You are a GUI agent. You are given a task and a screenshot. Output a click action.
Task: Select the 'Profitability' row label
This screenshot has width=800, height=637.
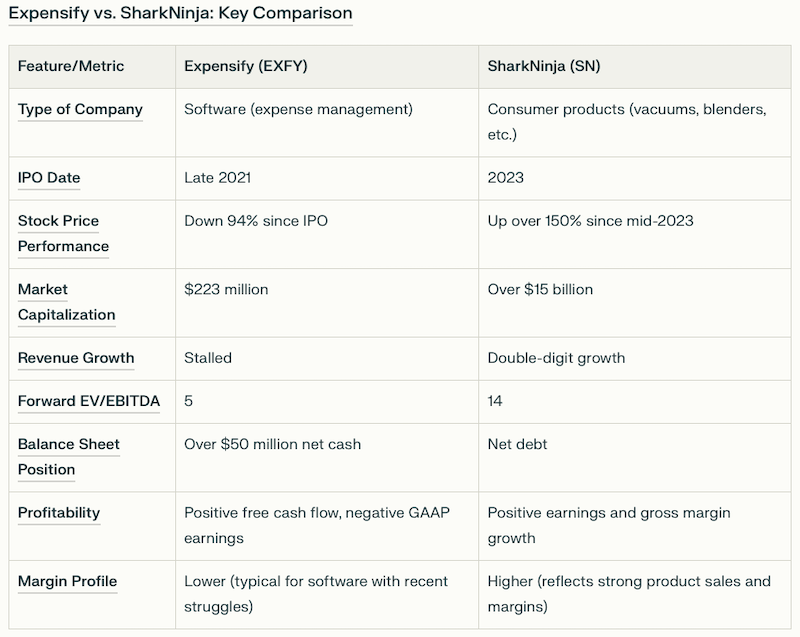[x=59, y=513]
